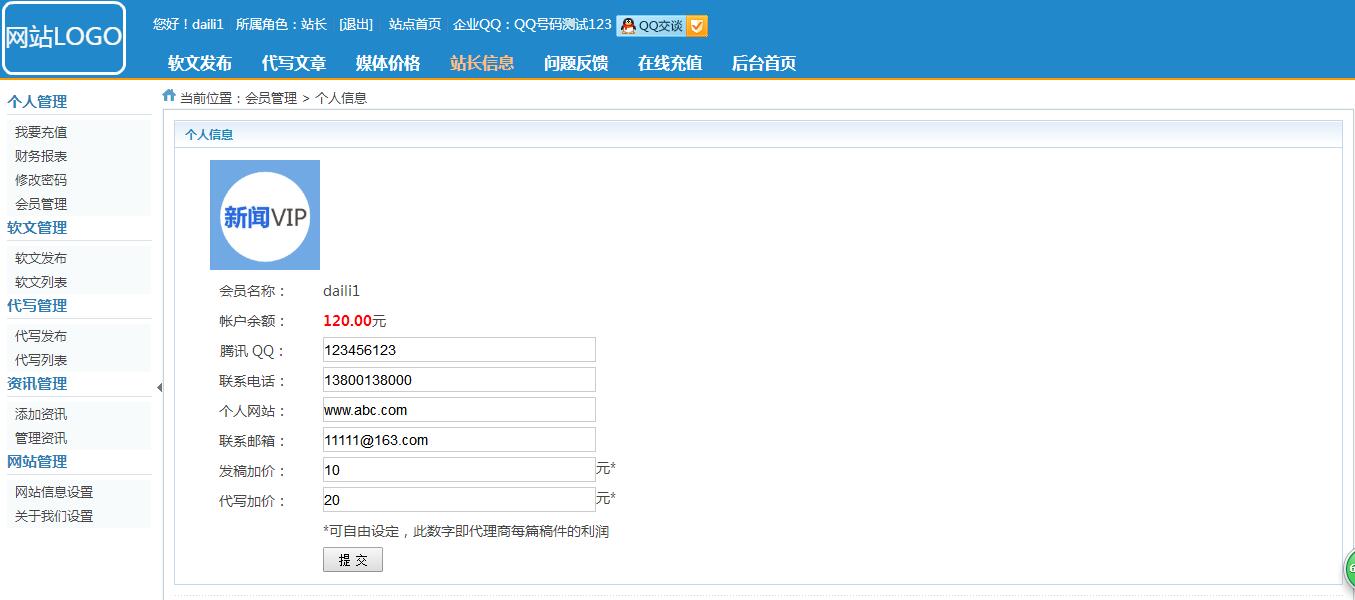Click the home icon in the breadcrumb
The height and width of the screenshot is (600, 1355).
coord(169,96)
